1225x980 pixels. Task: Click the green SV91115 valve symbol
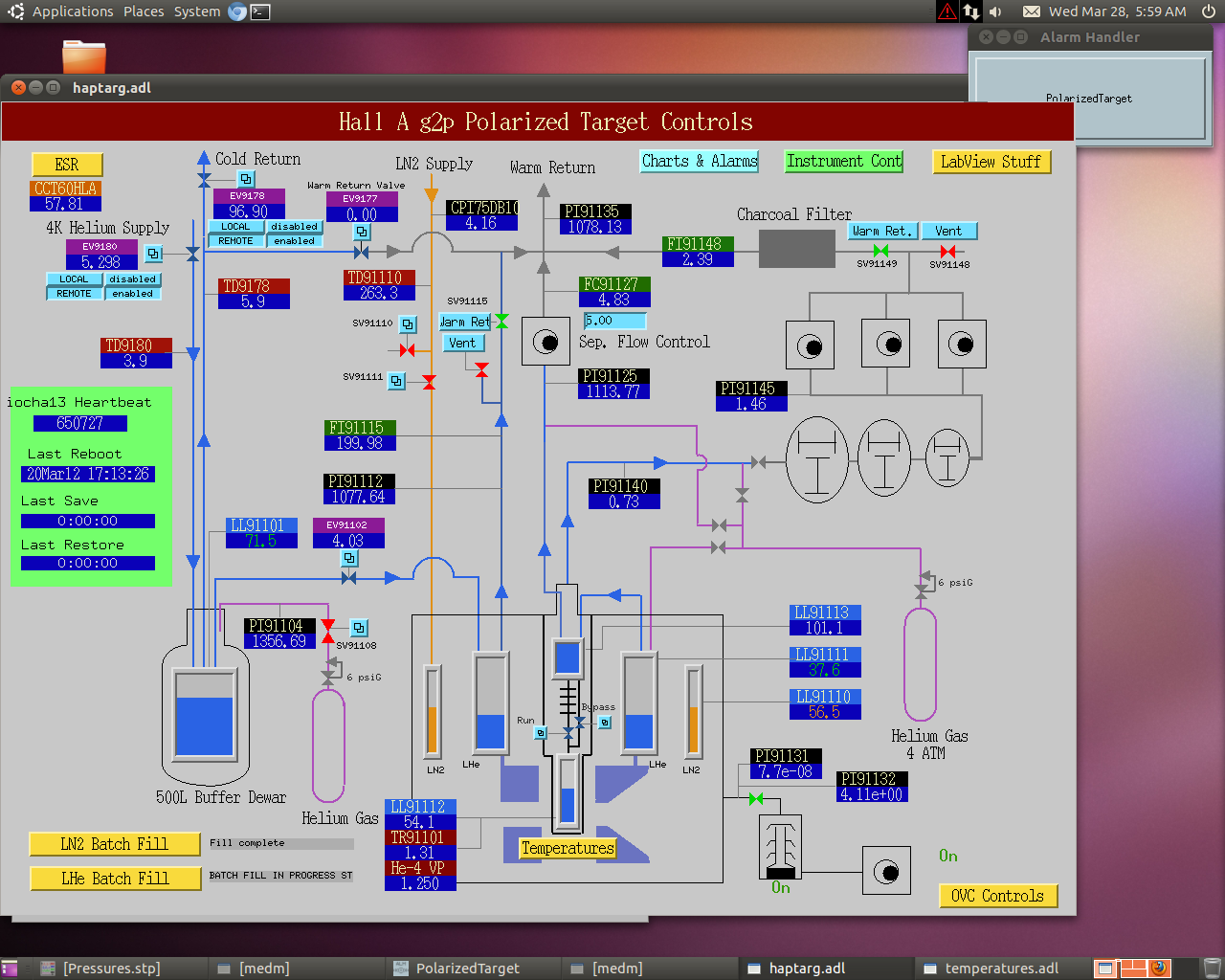point(501,321)
